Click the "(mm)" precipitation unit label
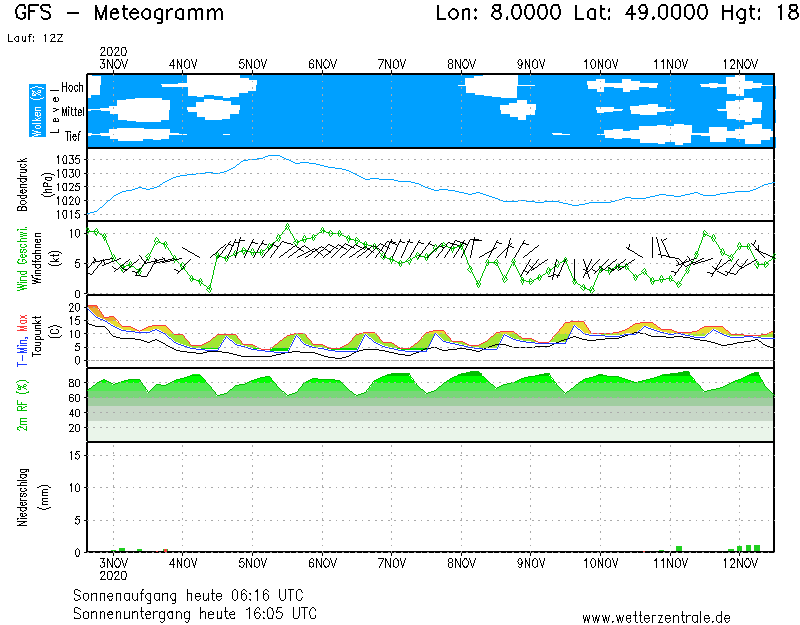 45,497
